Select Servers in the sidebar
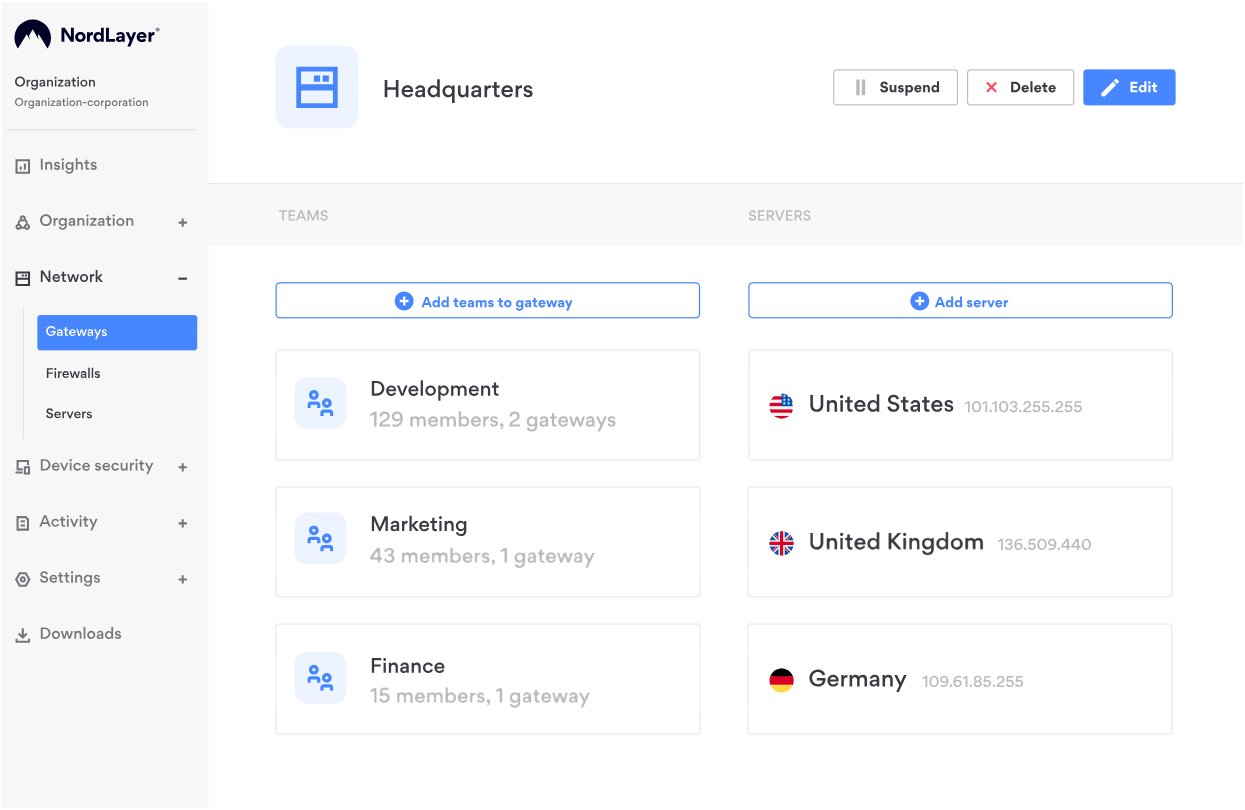Image resolution: width=1245 pixels, height=810 pixels. pos(68,413)
